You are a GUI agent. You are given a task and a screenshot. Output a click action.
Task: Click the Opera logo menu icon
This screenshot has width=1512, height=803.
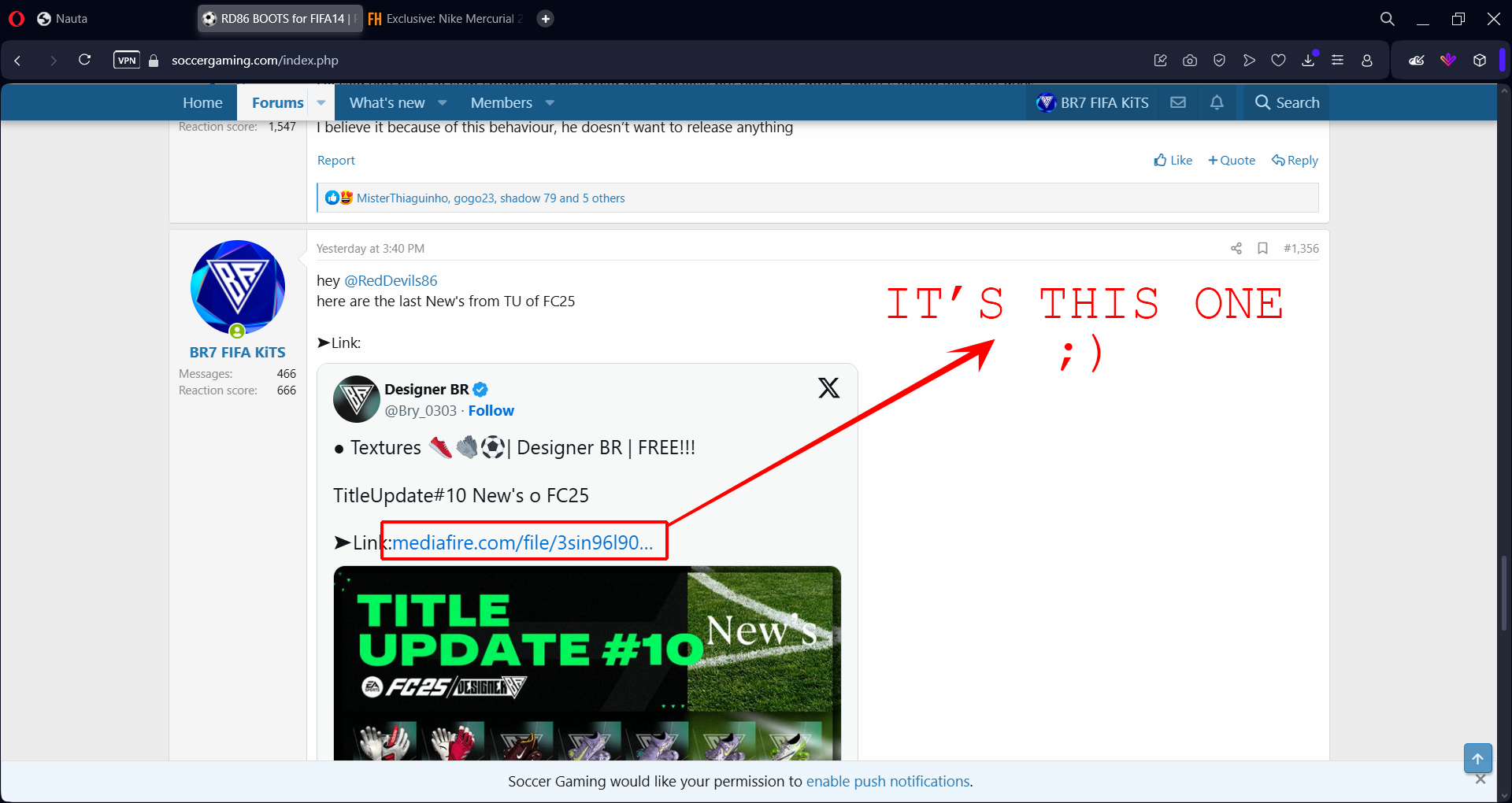17,18
